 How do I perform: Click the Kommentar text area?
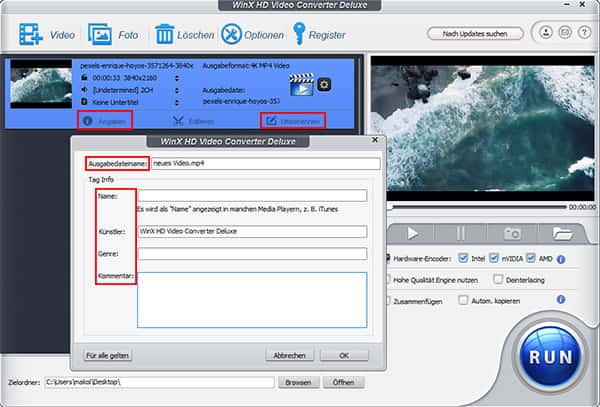click(252, 300)
